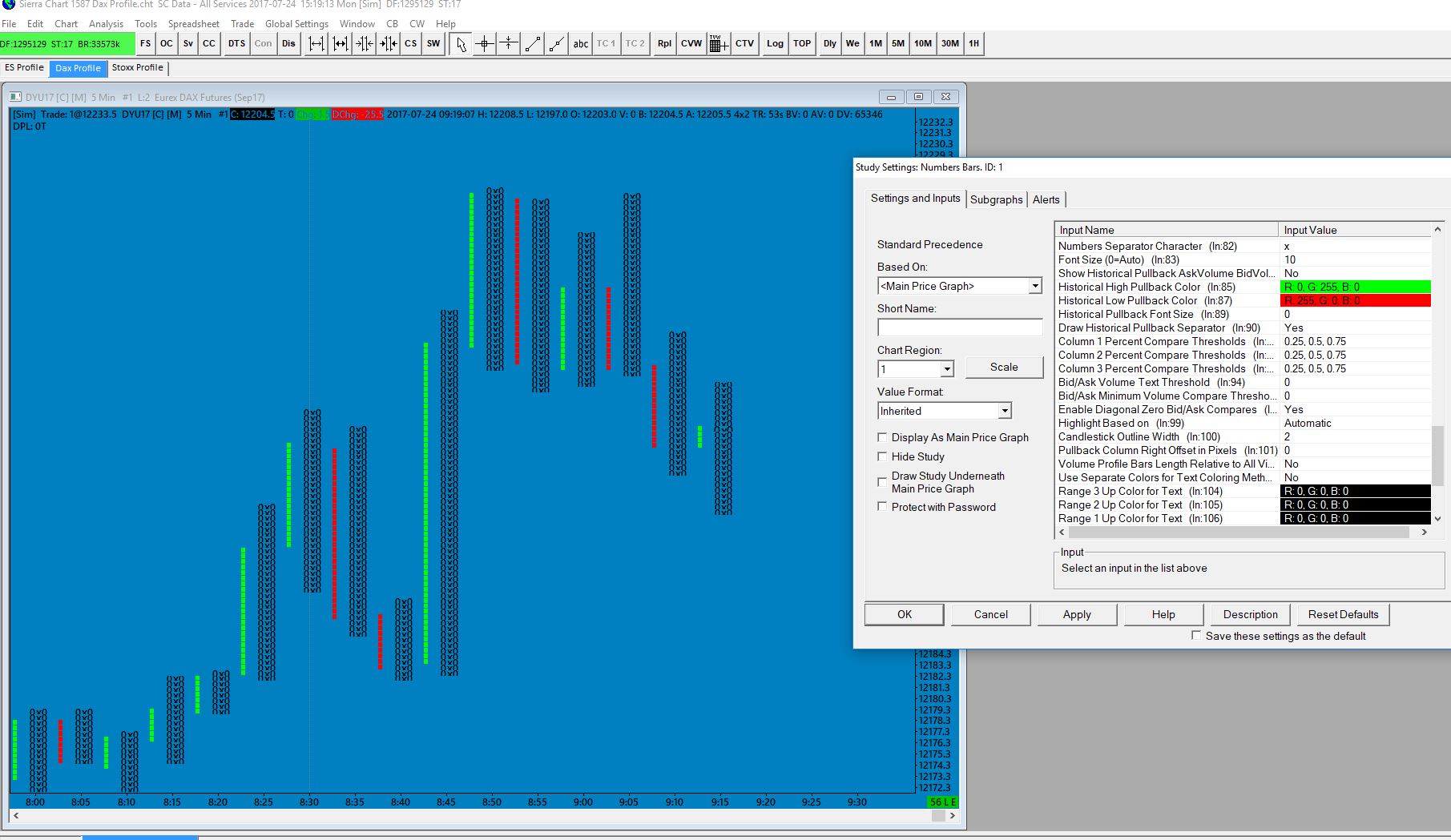Switch chart to 30M timeframe

[x=950, y=44]
